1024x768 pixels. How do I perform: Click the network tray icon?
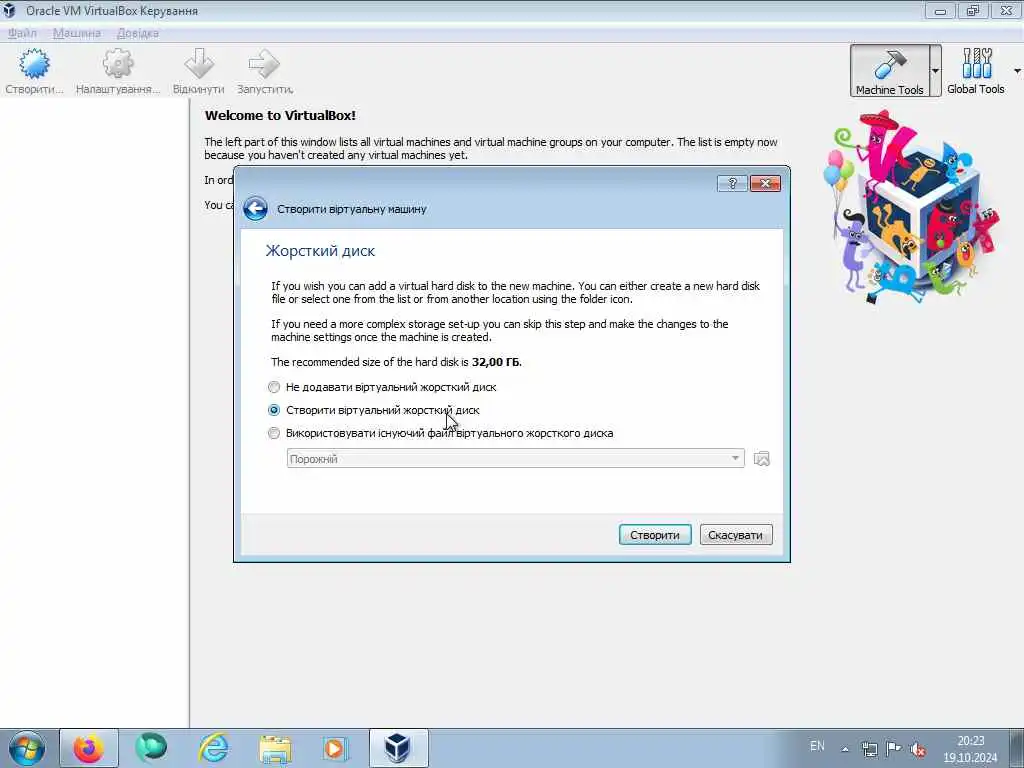point(869,749)
